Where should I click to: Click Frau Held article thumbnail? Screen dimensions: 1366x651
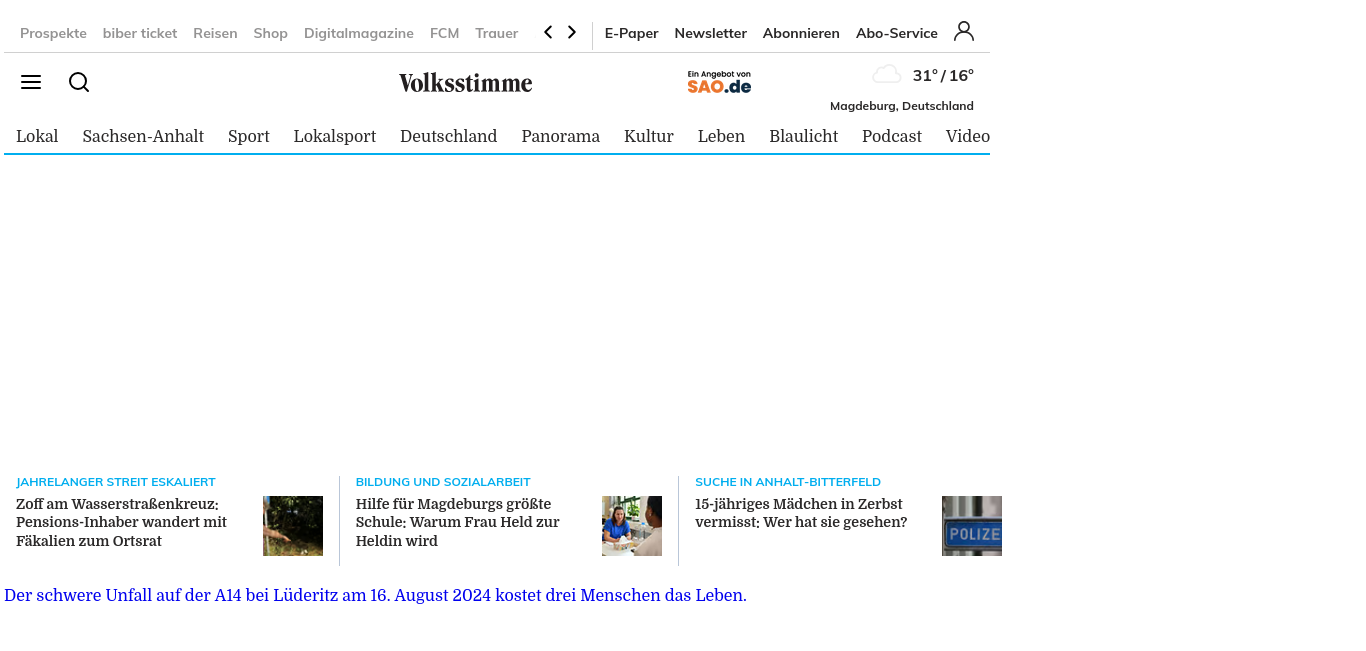tap(632, 526)
